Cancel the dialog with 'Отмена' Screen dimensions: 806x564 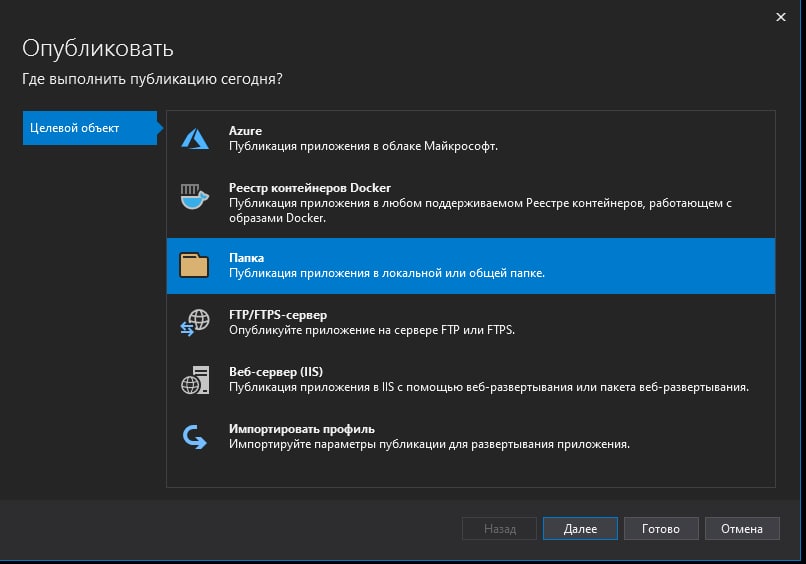coord(742,529)
